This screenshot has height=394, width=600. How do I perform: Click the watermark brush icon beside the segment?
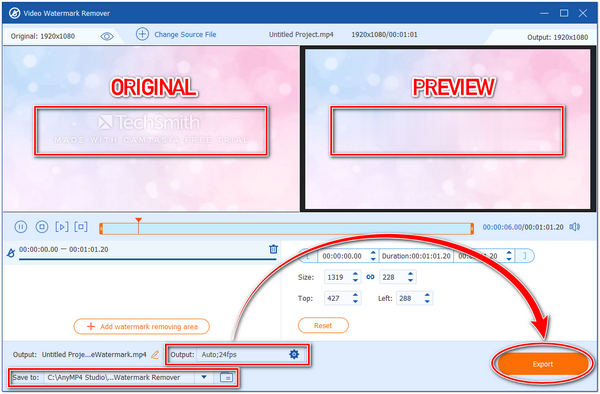tap(11, 252)
